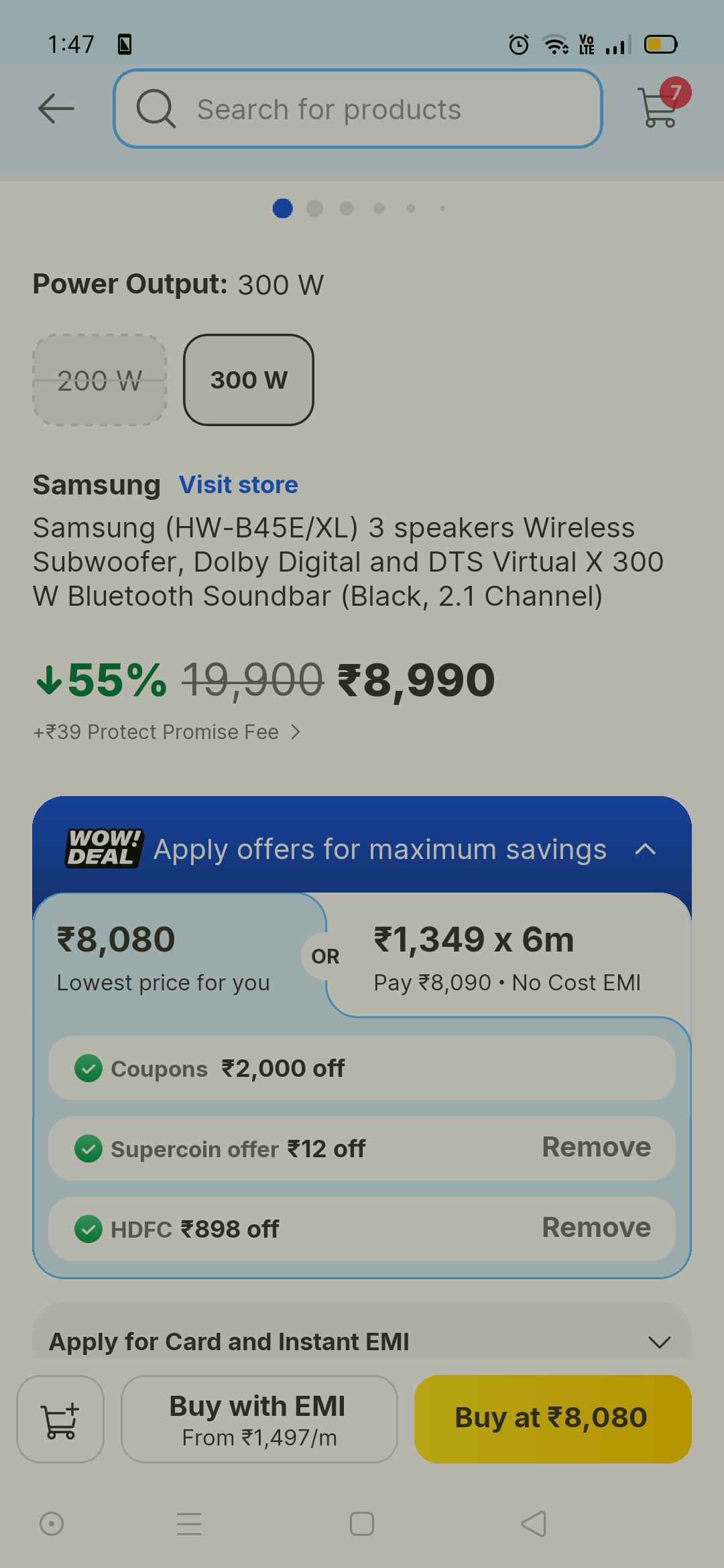The image size is (724, 1568).
Task: Tap the add to cart icon
Action: pos(60,1419)
